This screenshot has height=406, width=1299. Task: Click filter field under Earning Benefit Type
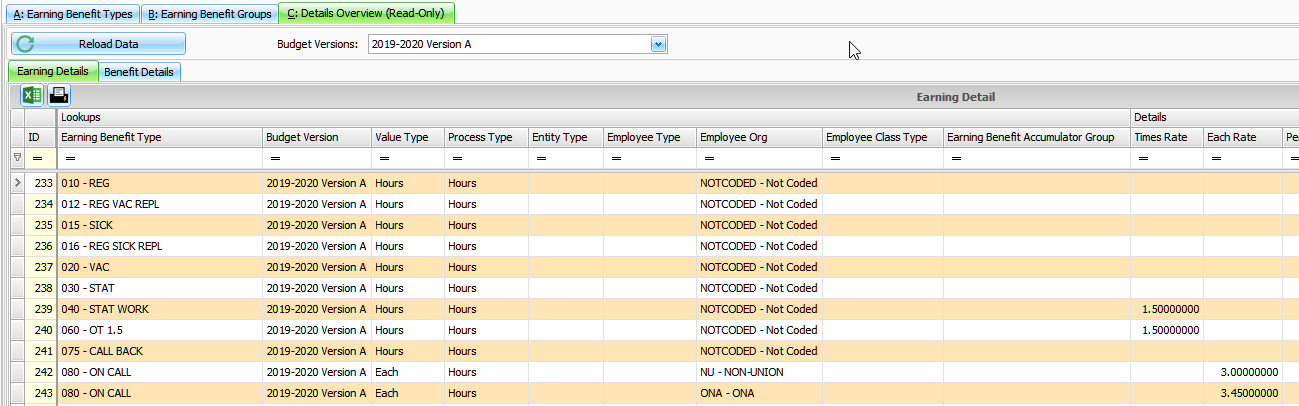pyautogui.click(x=159, y=158)
